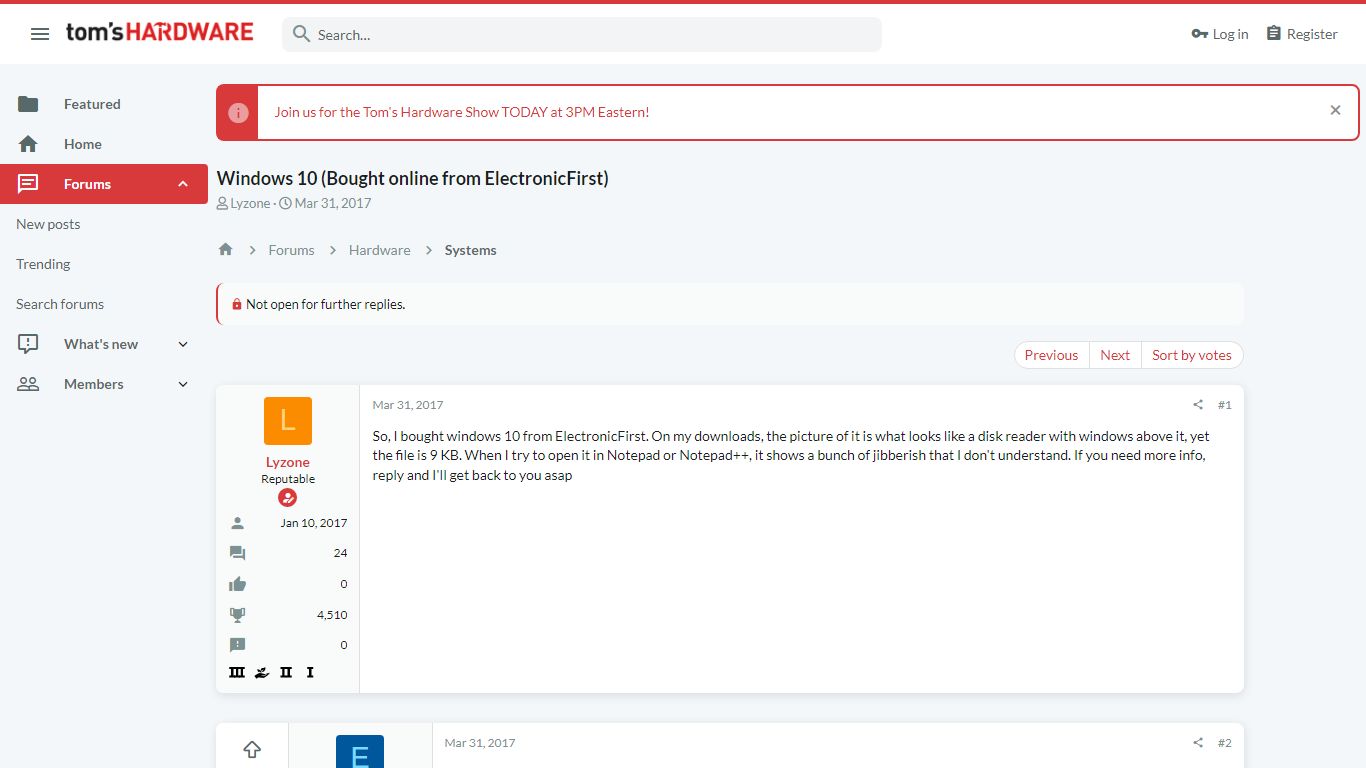
Task: Click the Mar 31, 2017 thread date link
Action: coord(333,203)
